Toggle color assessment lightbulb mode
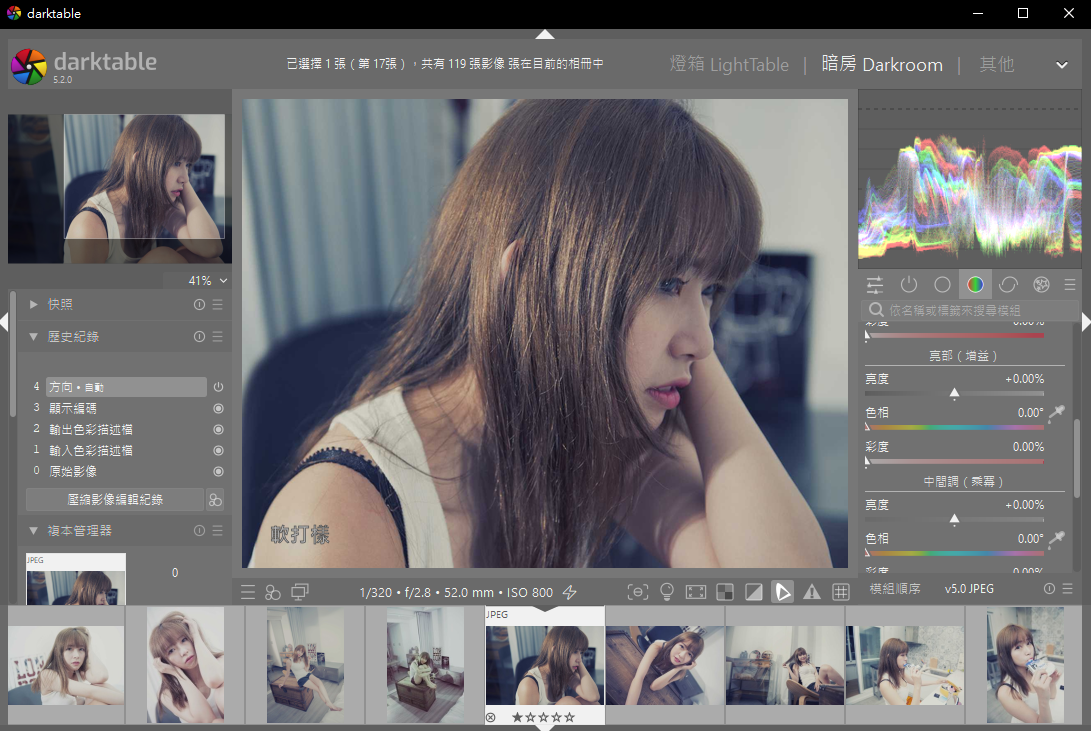The width and height of the screenshot is (1091, 731). coord(667,592)
